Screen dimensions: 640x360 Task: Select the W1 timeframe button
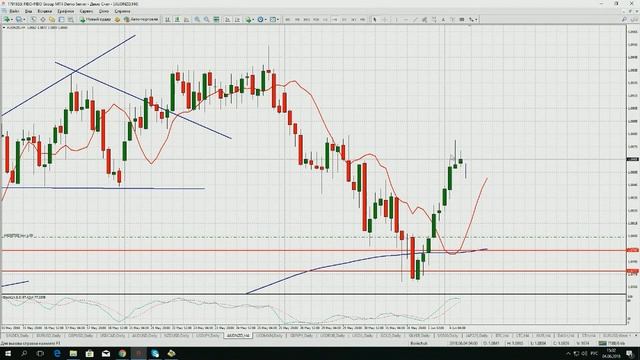pos(353,19)
